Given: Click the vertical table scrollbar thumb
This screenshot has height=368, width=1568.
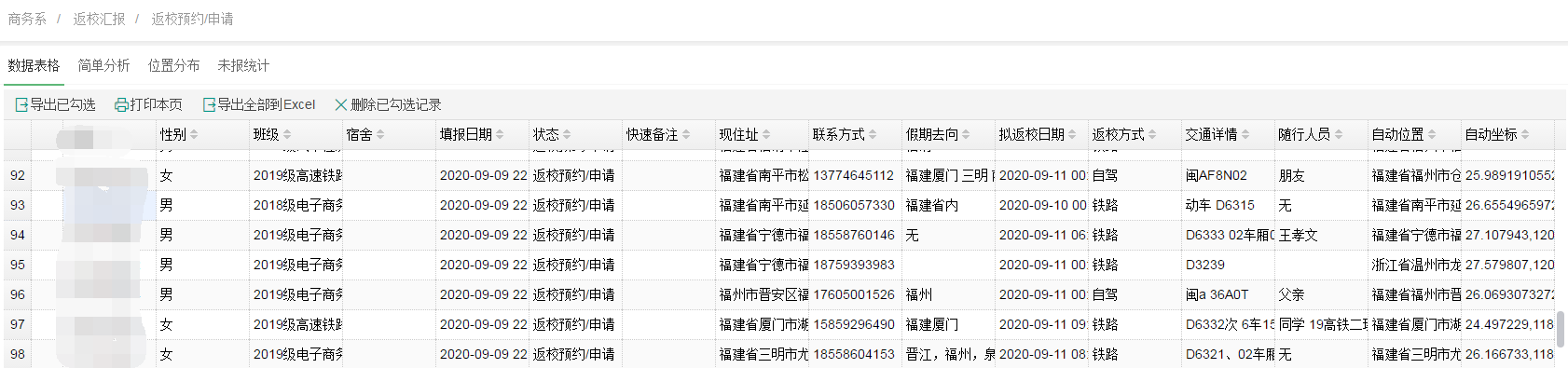Looking at the screenshot, I should (1561, 329).
